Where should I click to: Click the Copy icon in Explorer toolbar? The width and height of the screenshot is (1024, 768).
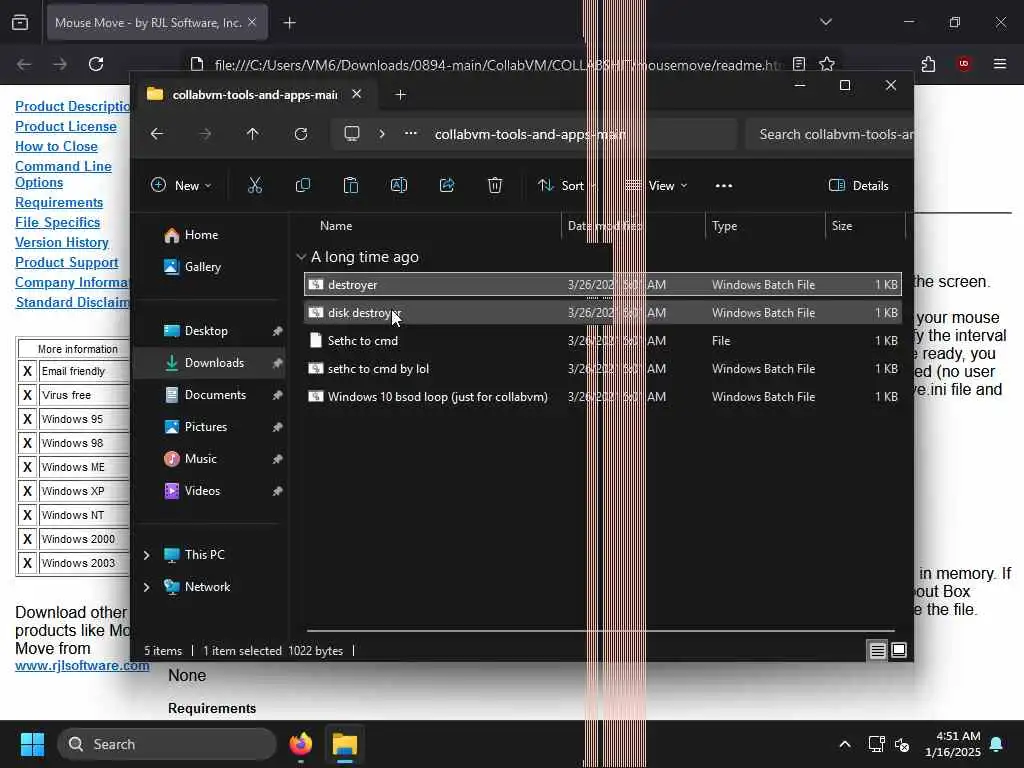tap(303, 185)
